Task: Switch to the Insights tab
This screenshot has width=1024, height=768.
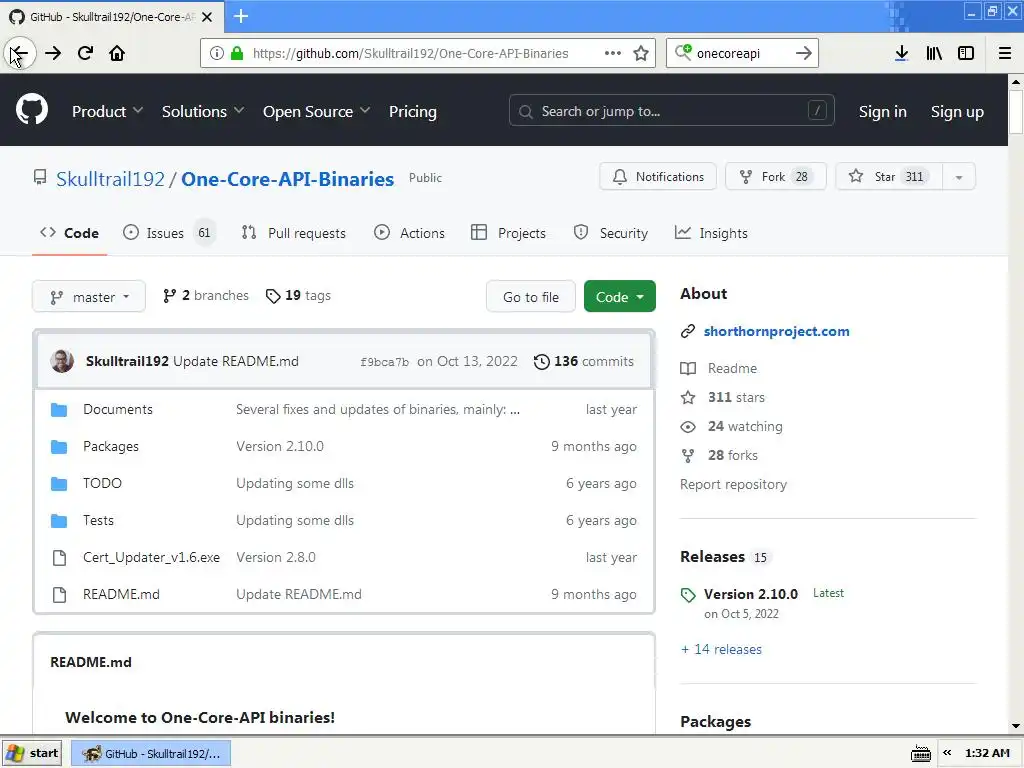Action: click(x=711, y=233)
